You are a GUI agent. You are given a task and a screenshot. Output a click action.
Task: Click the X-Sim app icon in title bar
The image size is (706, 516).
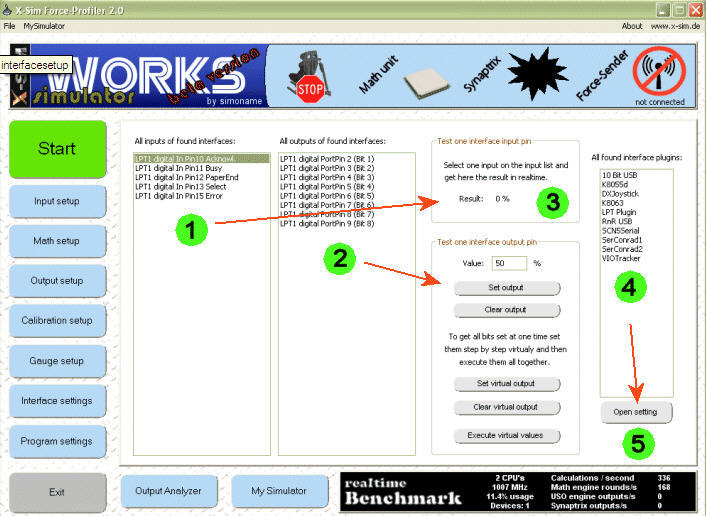pos(9,8)
